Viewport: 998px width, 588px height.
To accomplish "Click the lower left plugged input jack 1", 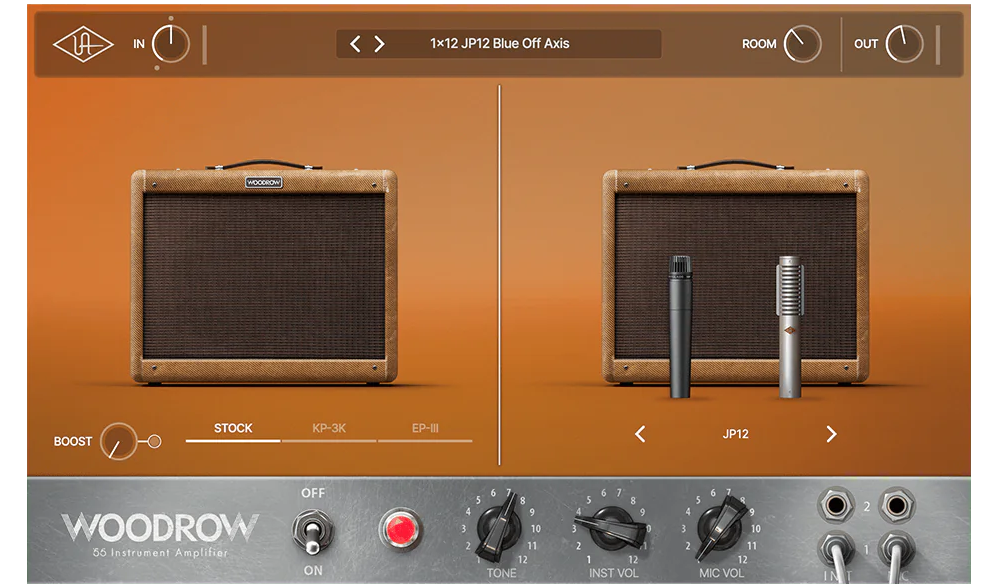I will click(x=836, y=552).
